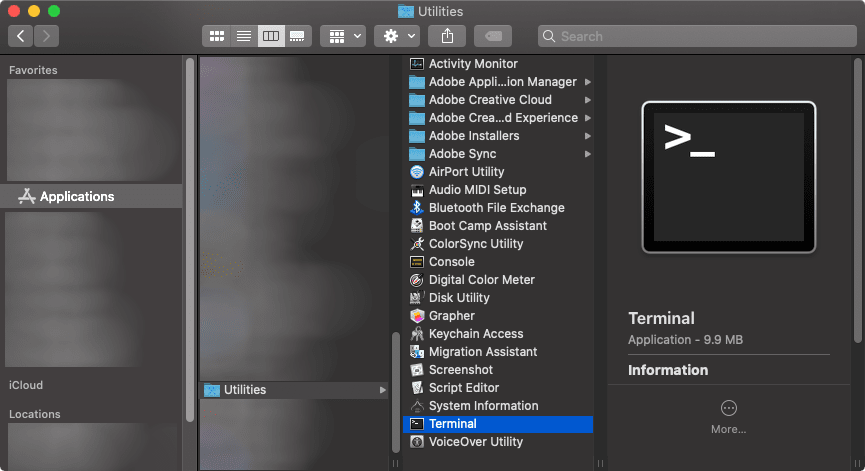This screenshot has height=471, width=865.
Task: Select the Console app icon
Action: (417, 262)
